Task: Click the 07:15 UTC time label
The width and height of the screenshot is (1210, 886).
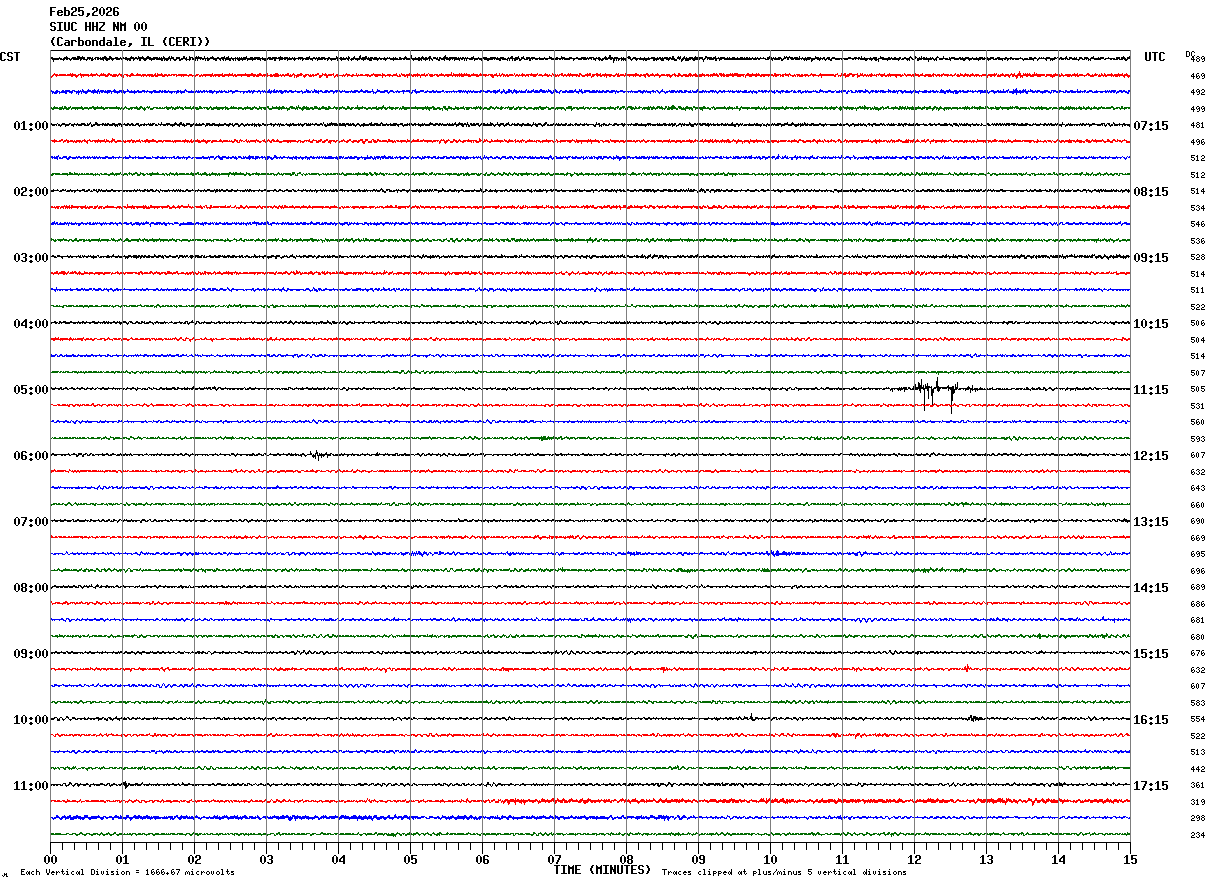Action: click(1150, 126)
